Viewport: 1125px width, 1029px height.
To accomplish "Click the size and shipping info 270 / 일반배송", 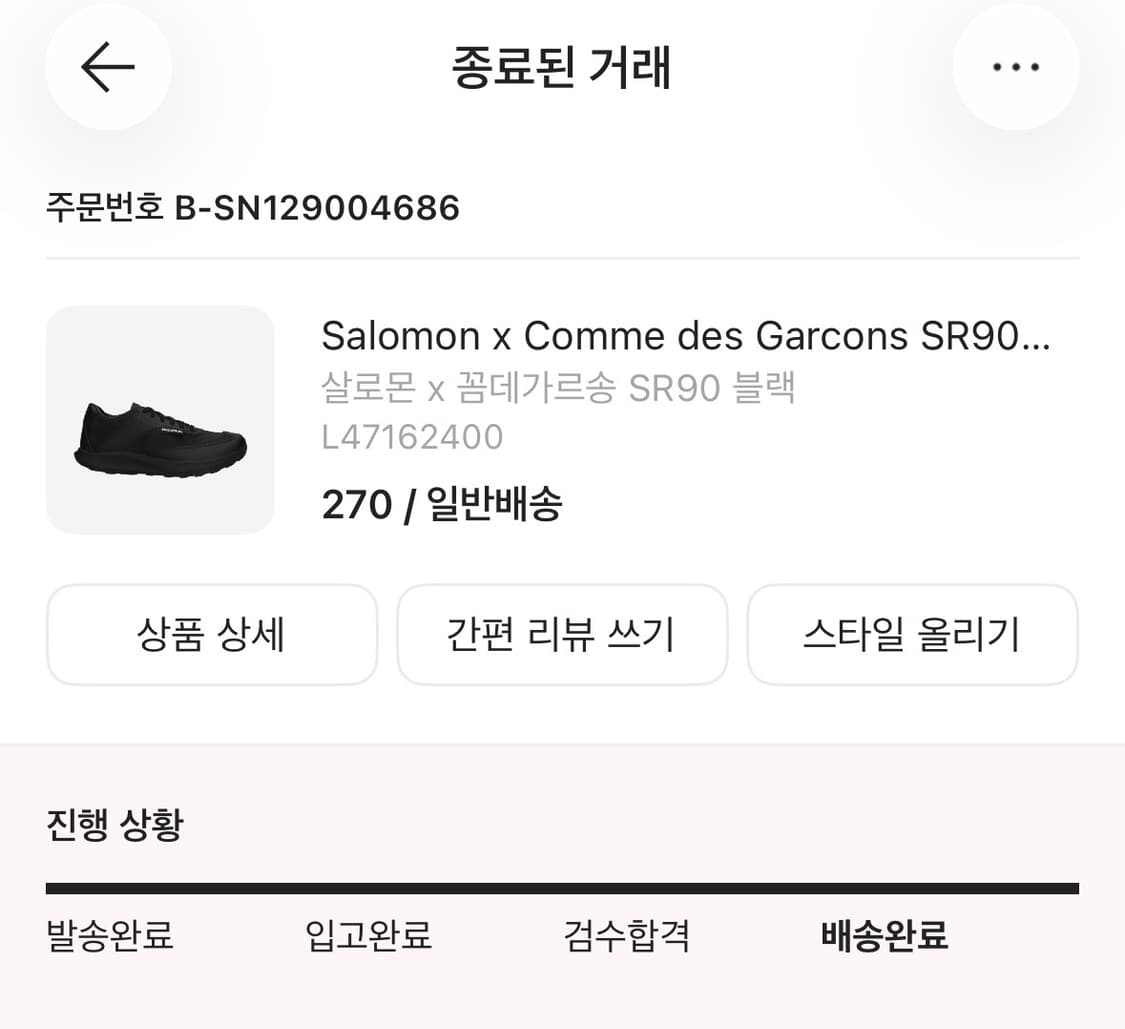I will (442, 505).
